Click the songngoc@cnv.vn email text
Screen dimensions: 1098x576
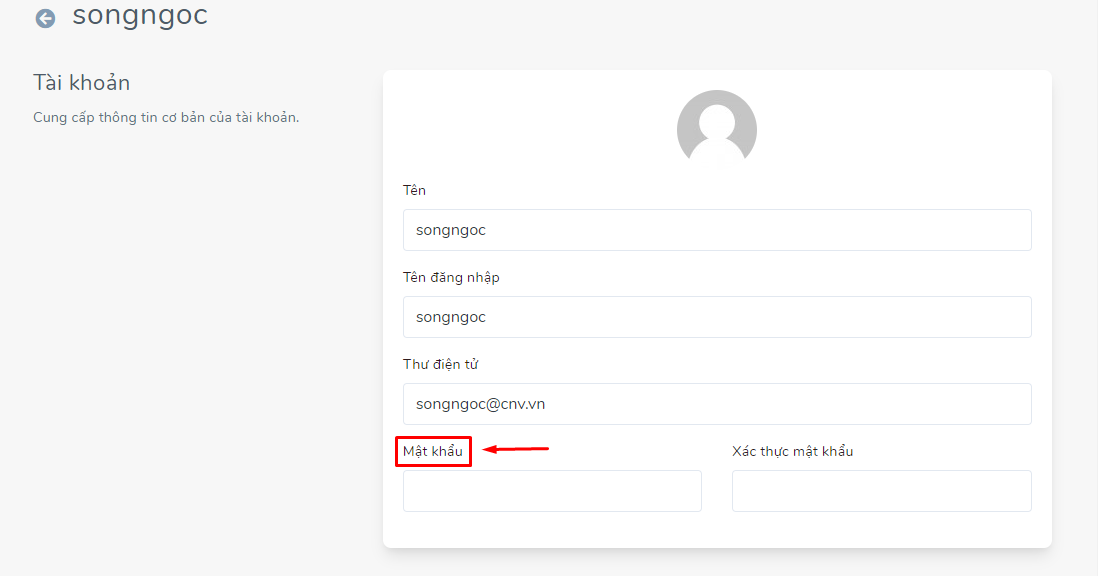pyautogui.click(x=480, y=404)
